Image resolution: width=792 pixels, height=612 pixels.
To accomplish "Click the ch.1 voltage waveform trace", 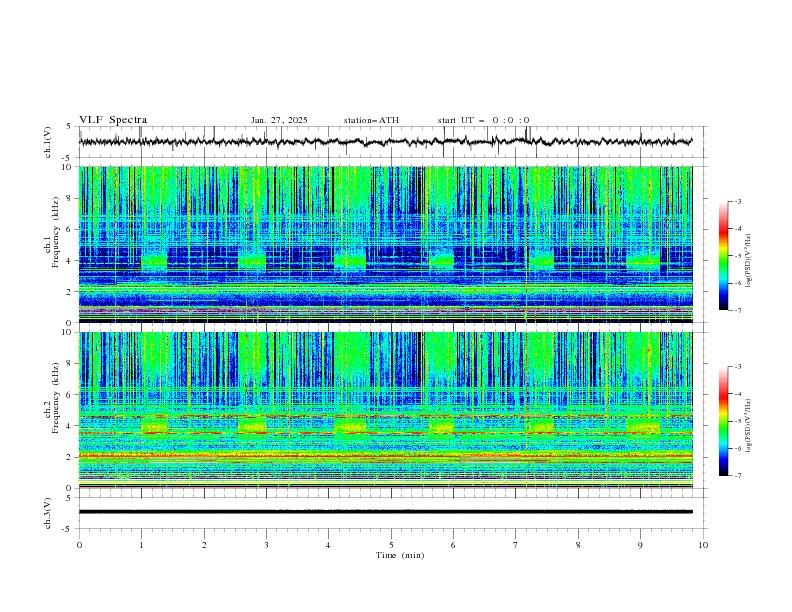I will (385, 142).
